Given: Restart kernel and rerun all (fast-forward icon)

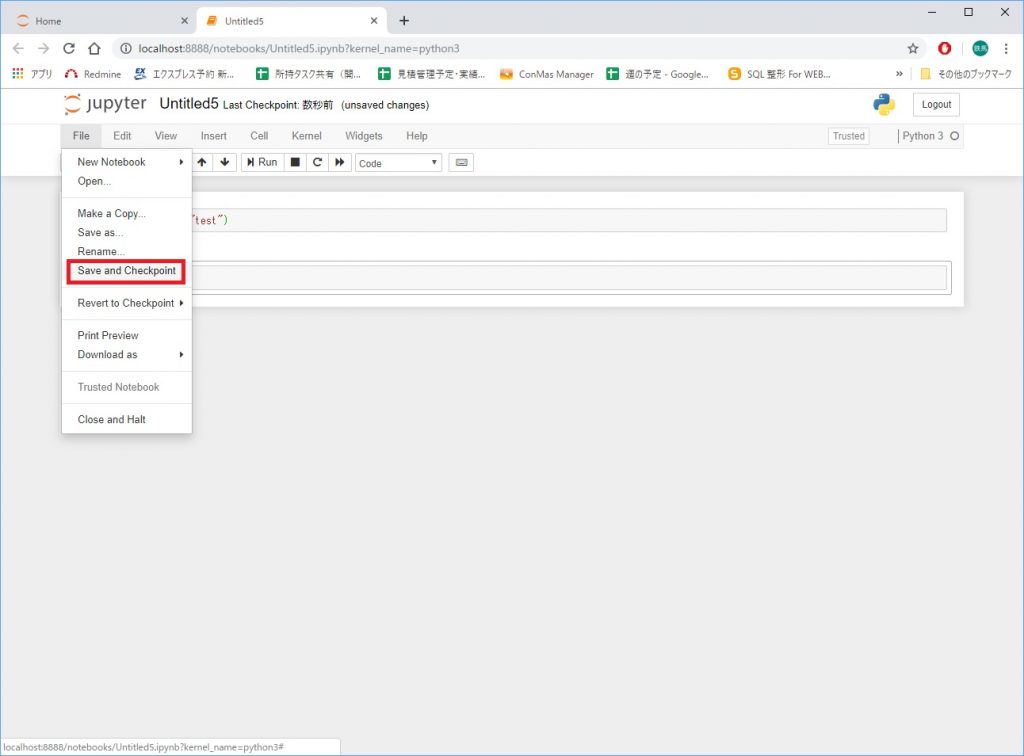Looking at the screenshot, I should [x=340, y=162].
